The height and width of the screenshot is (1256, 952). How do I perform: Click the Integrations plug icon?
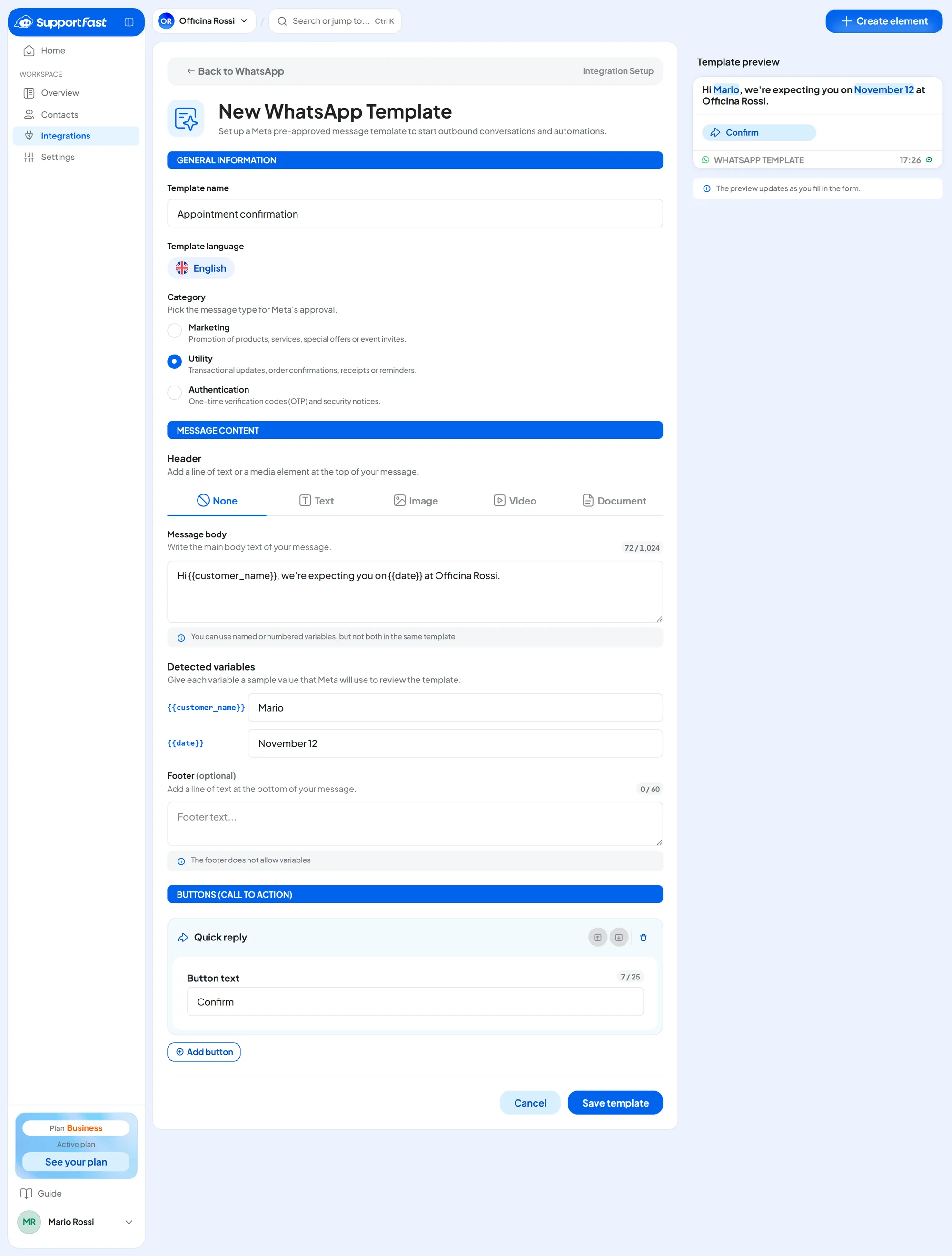coord(29,136)
